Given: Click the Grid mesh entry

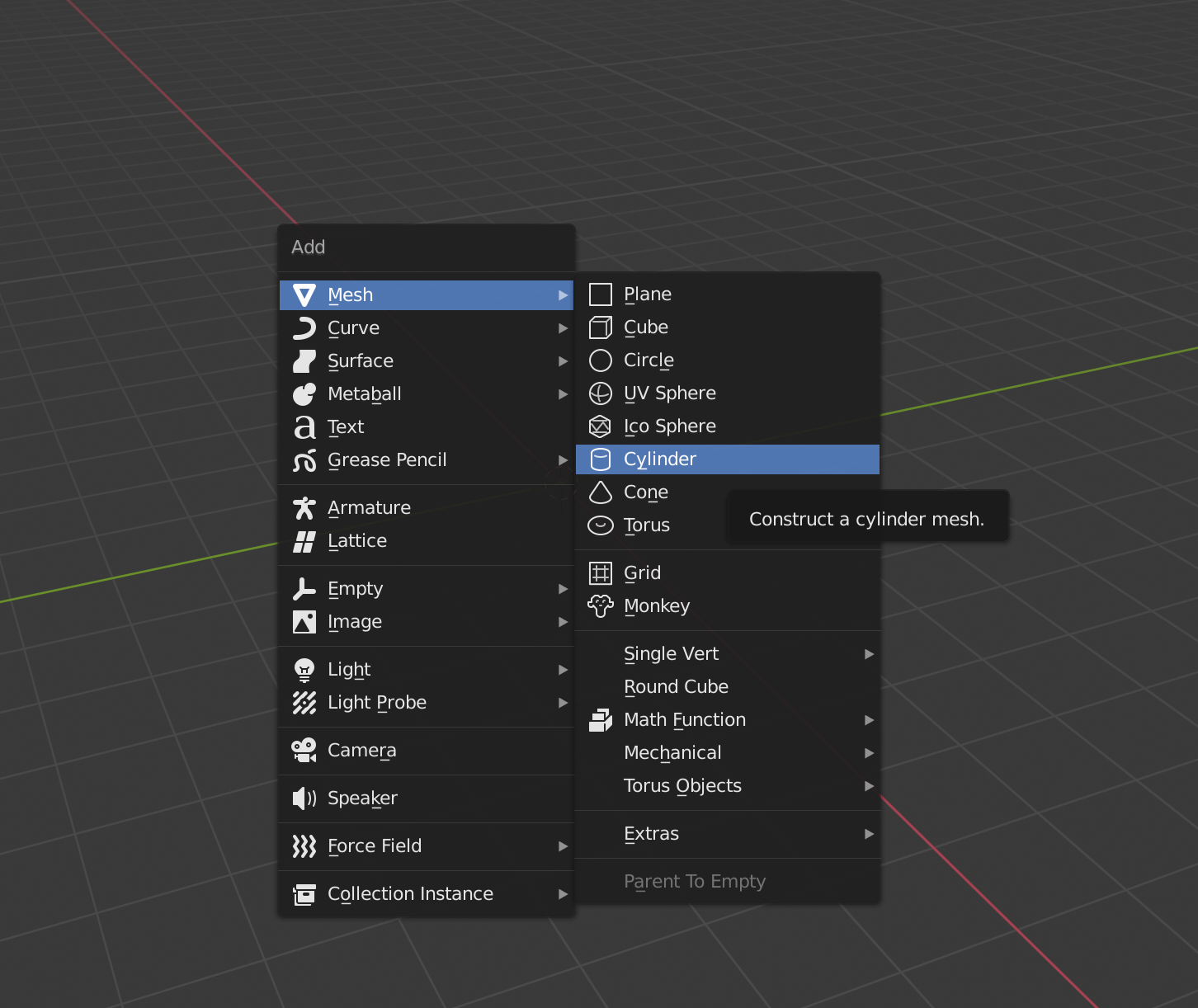Looking at the screenshot, I should click(728, 573).
